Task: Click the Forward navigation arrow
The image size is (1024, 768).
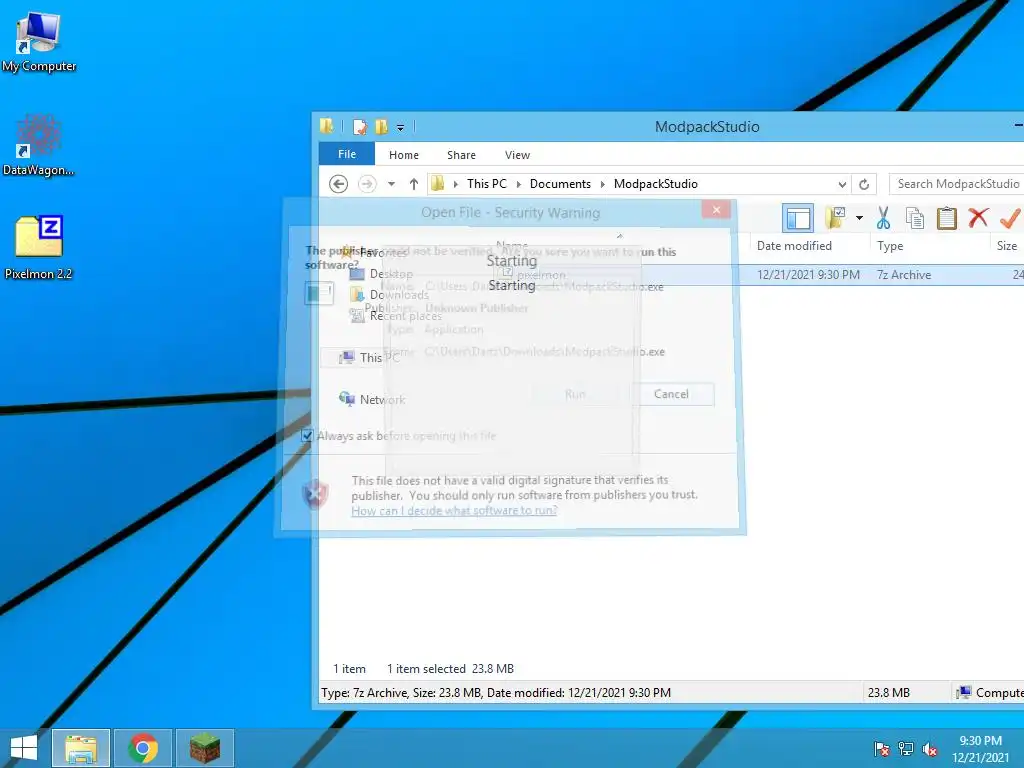Action: [x=367, y=184]
